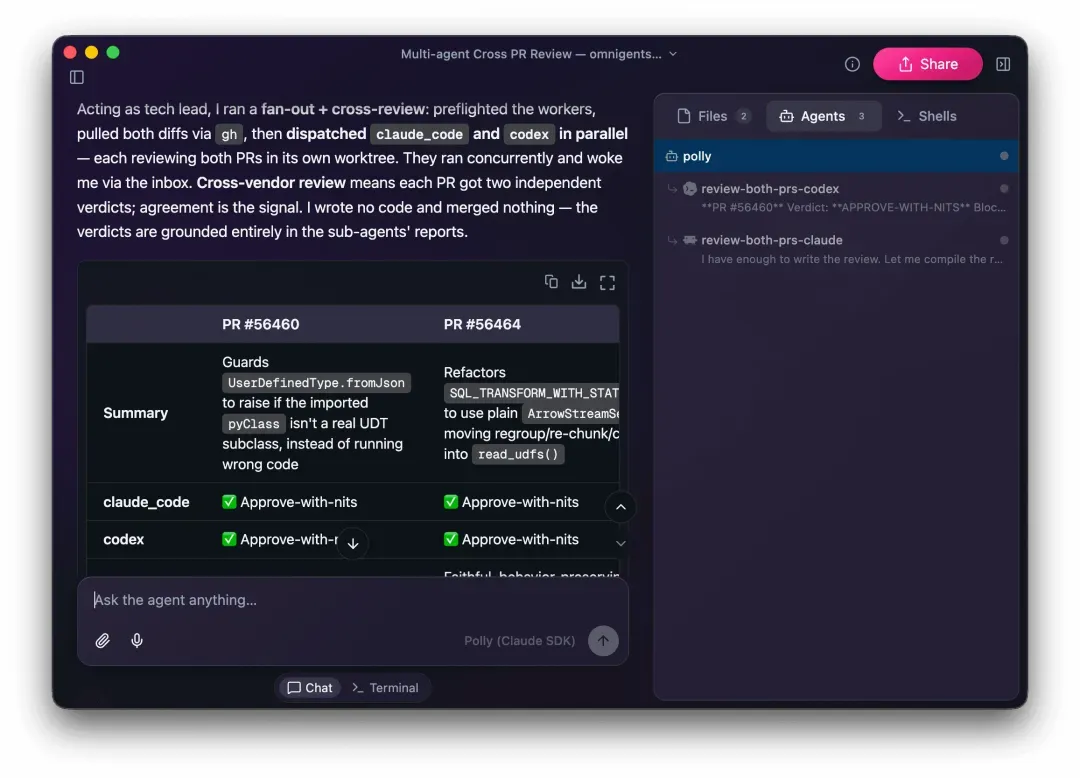Image resolution: width=1080 pixels, height=778 pixels.
Task: Start voice input with the microphone icon
Action: [137, 641]
